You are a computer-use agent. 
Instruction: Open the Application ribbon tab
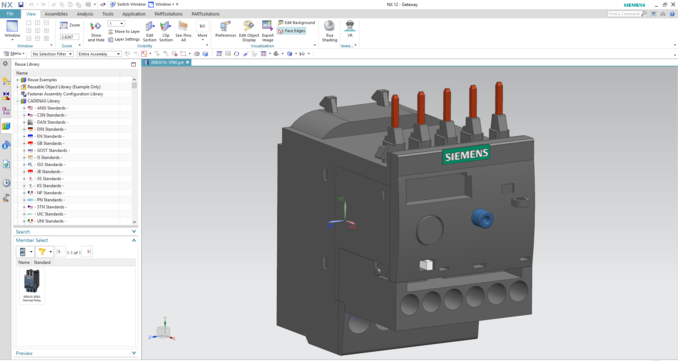click(134, 14)
